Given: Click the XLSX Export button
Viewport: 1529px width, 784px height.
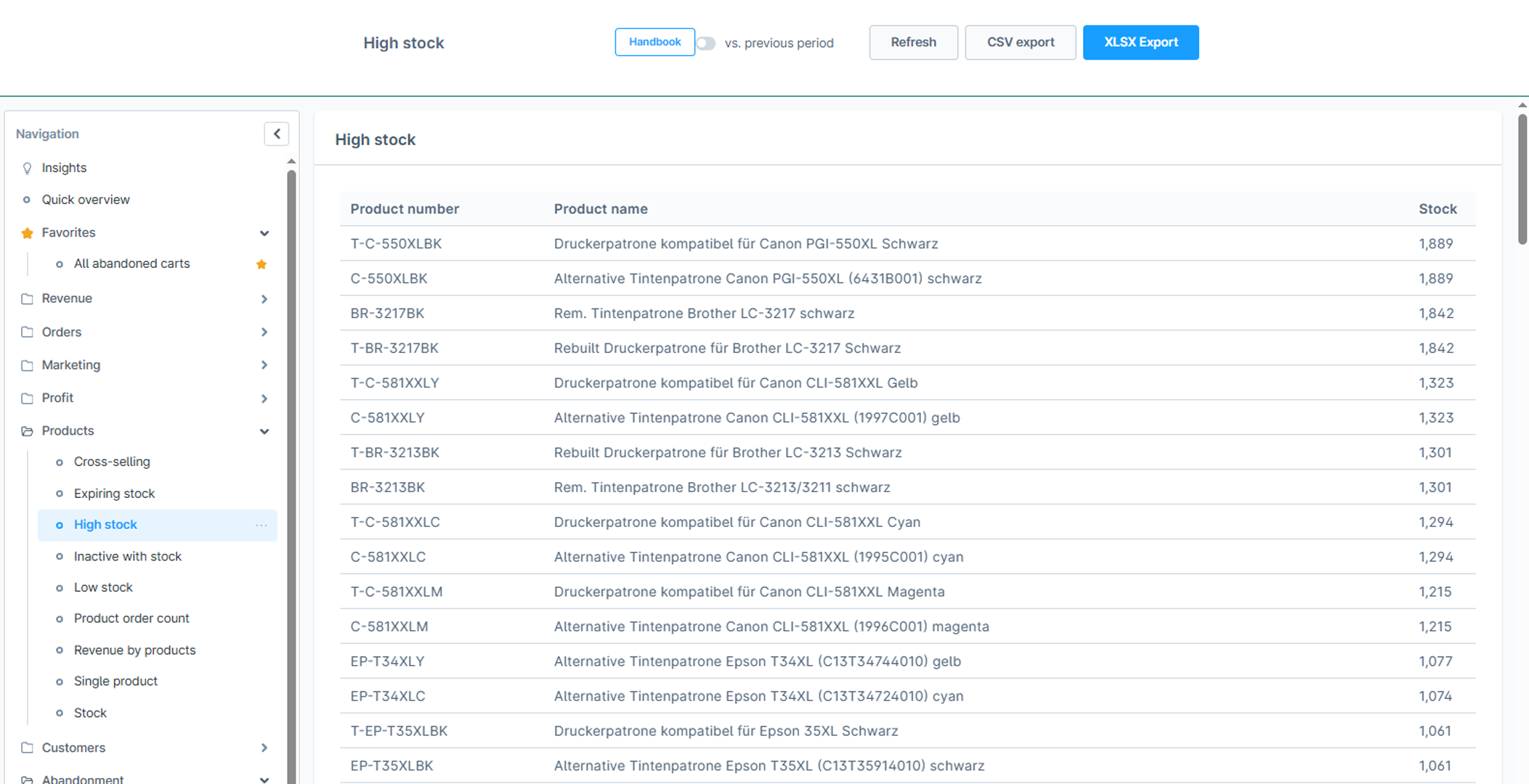Looking at the screenshot, I should [x=1140, y=42].
